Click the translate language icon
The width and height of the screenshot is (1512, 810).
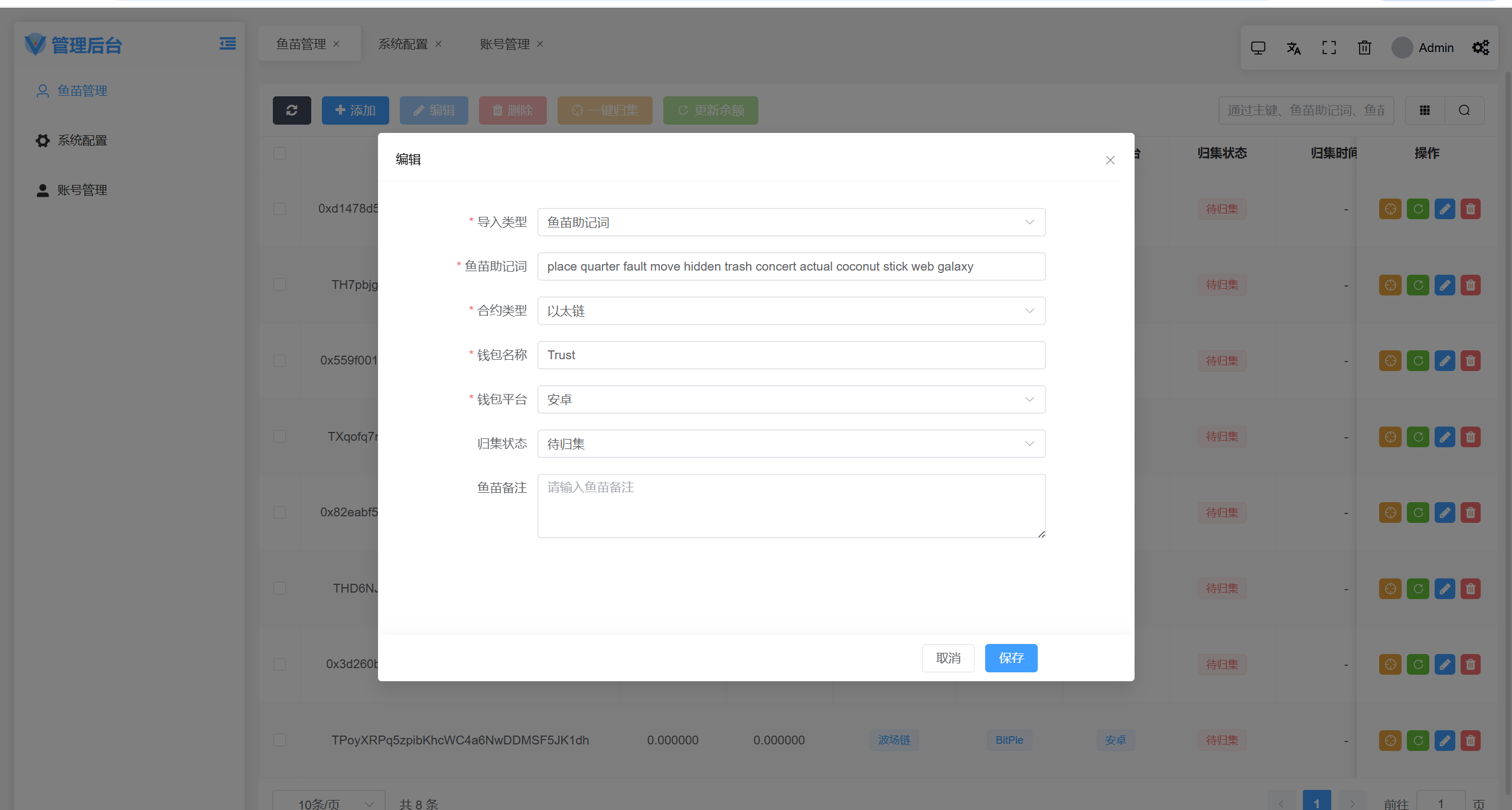[1293, 48]
